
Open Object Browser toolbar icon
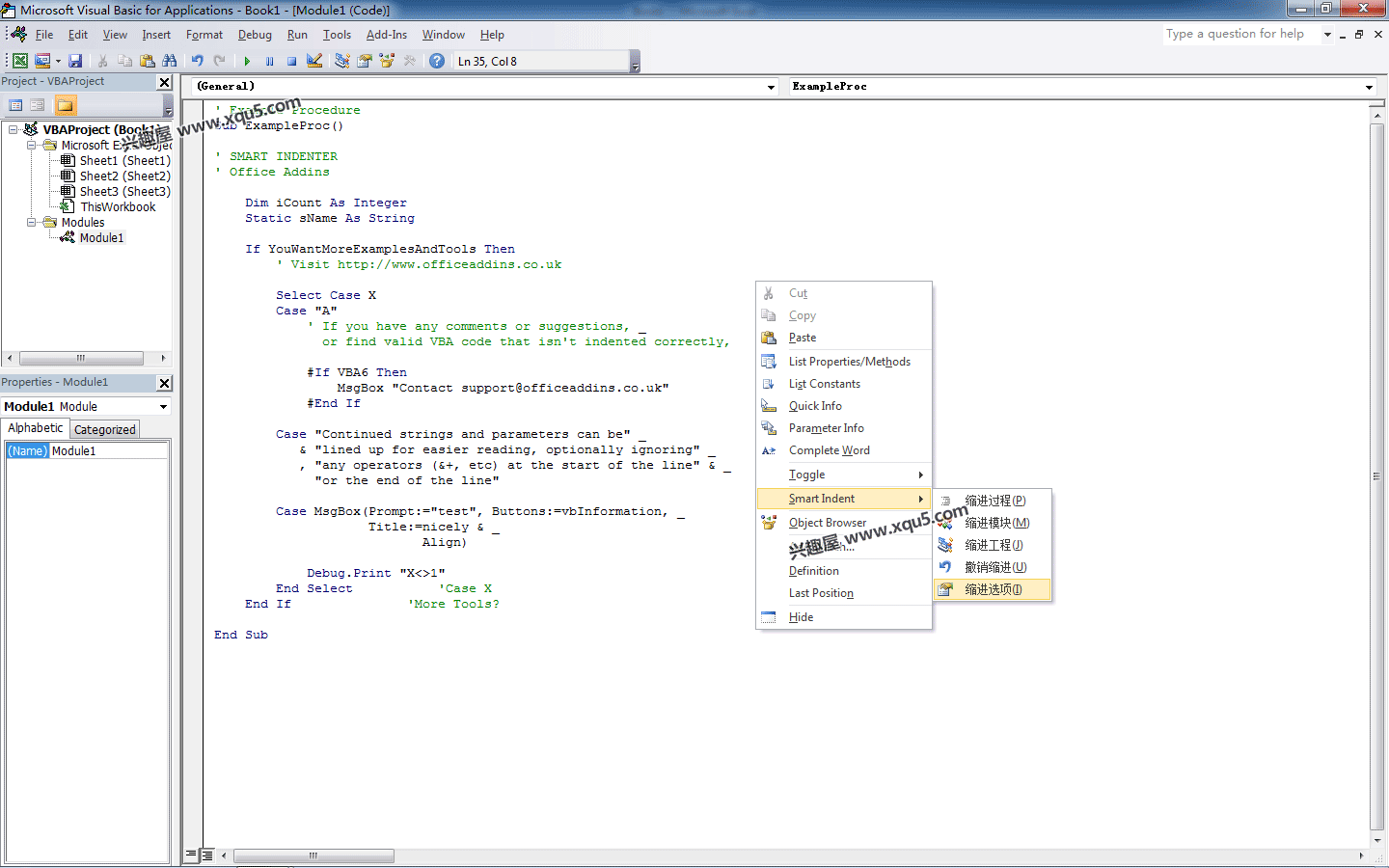387,61
